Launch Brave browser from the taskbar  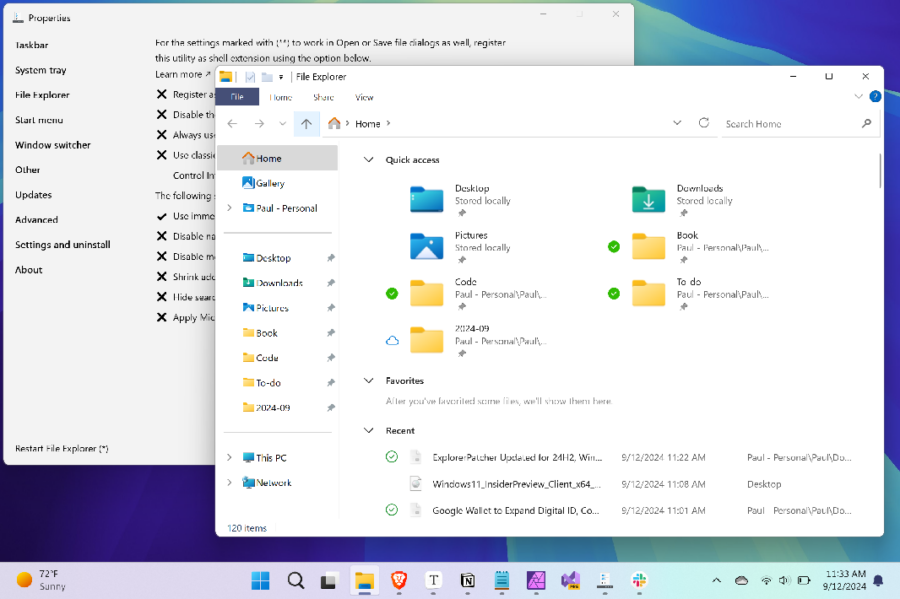[398, 580]
